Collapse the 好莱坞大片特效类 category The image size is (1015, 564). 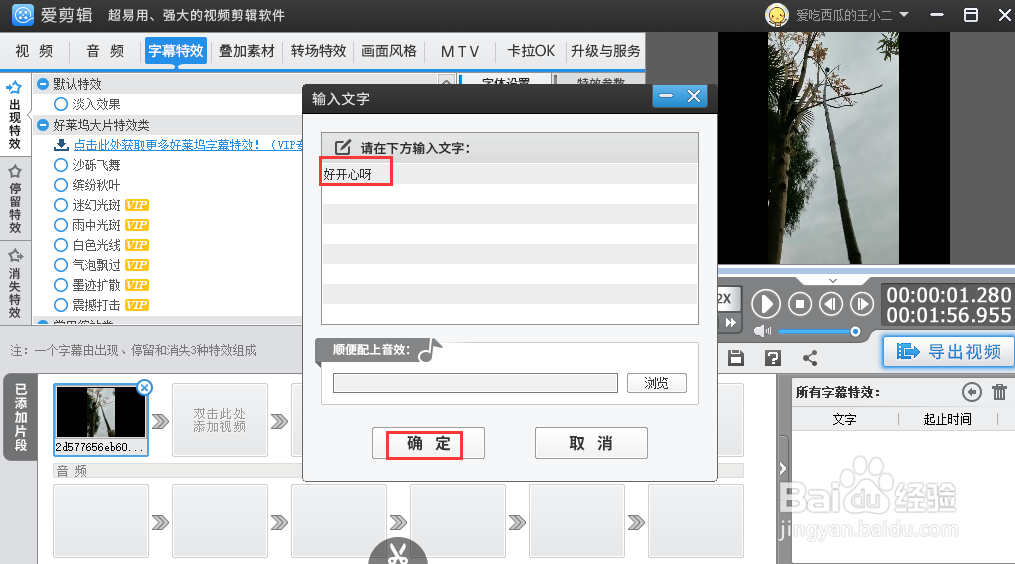[43, 125]
